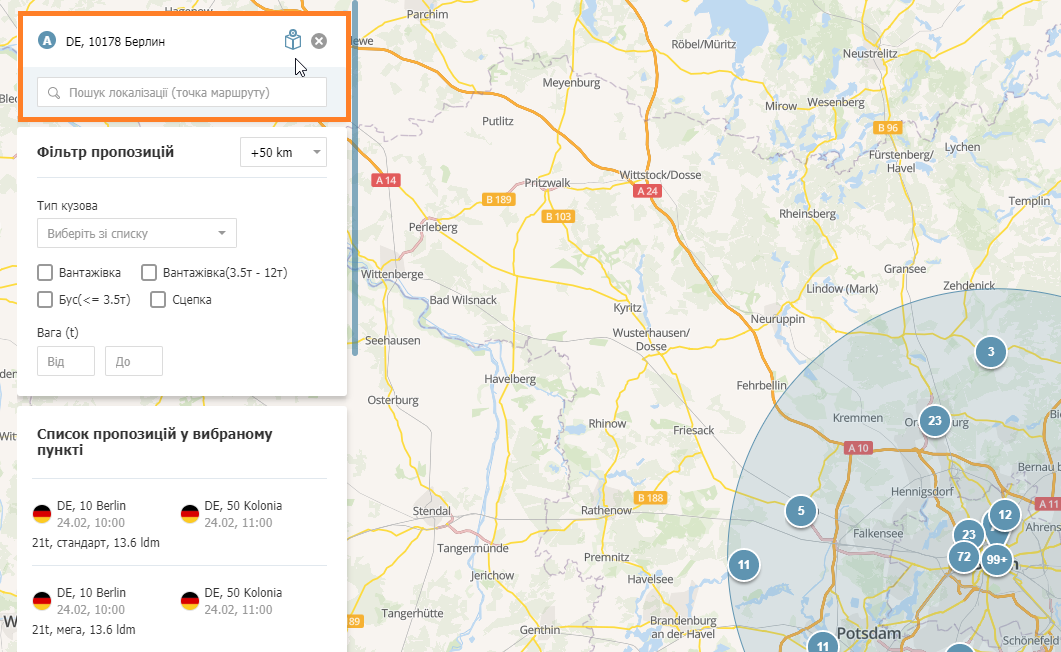Open the 21t, стандарт, 13.6 ldm offer
Image resolution: width=1061 pixels, height=652 pixels.
pos(179,523)
